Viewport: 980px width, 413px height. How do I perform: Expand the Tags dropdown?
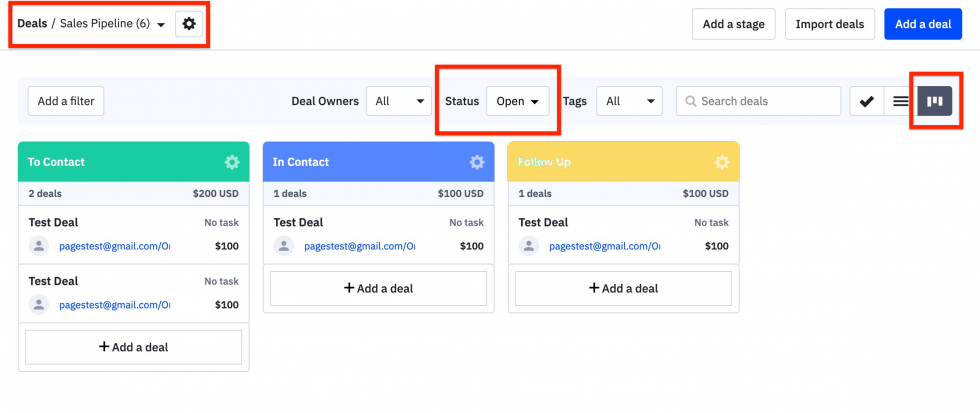629,101
